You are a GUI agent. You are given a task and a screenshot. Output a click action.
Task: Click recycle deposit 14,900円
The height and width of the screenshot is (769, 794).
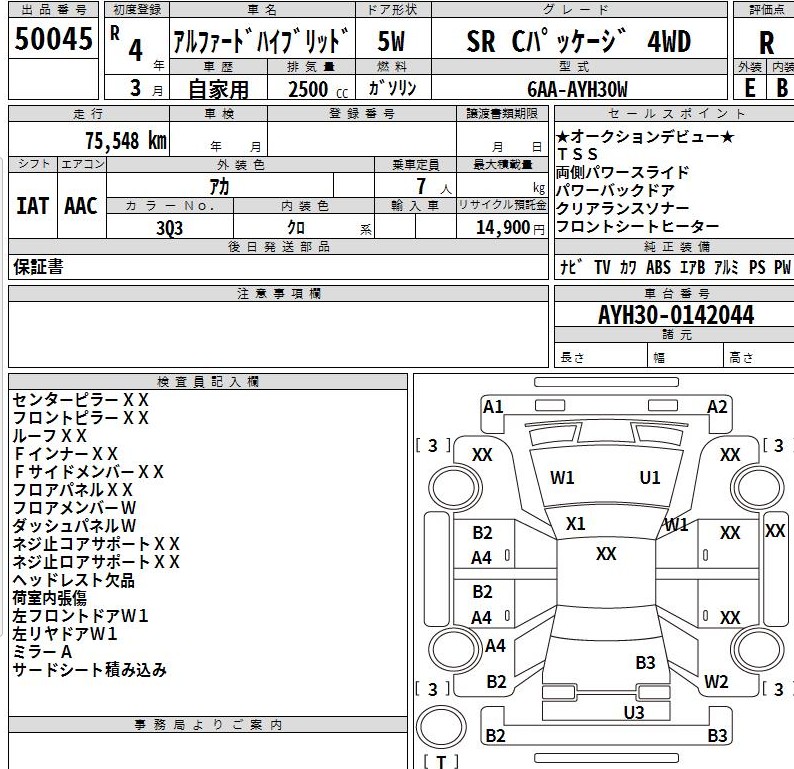pos(510,227)
